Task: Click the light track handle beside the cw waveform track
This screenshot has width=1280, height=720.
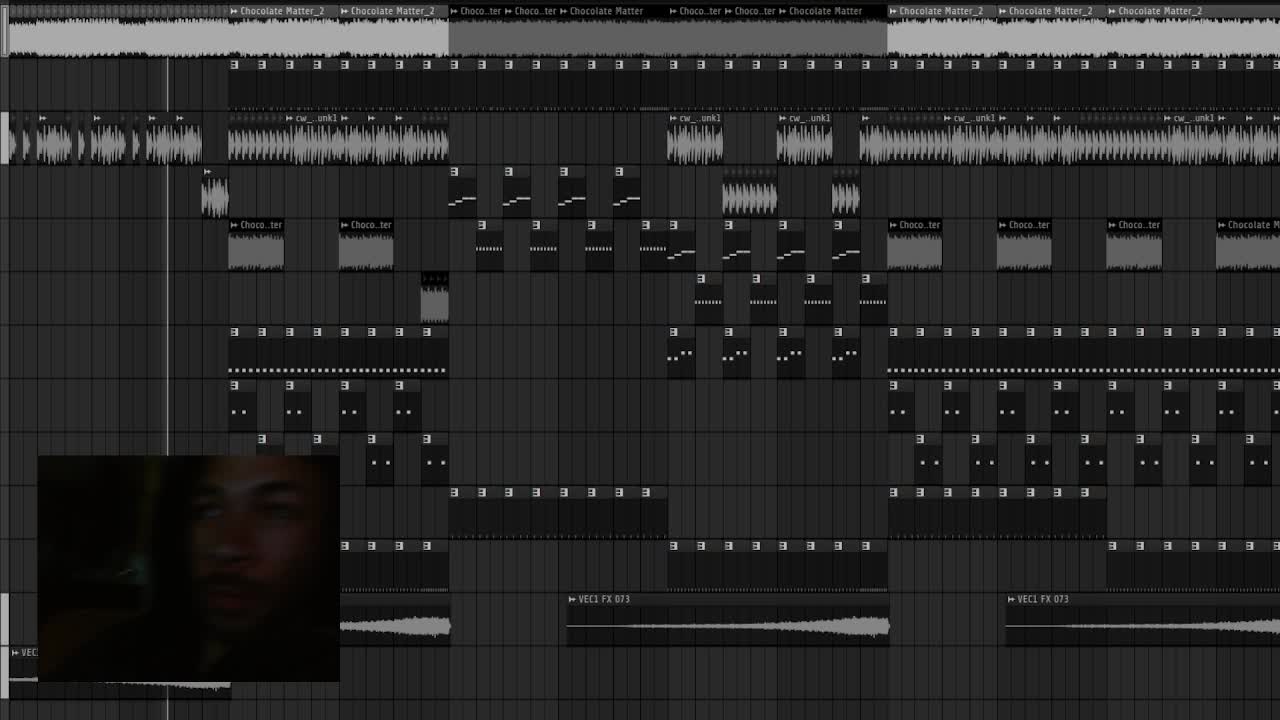Action: click(4, 138)
